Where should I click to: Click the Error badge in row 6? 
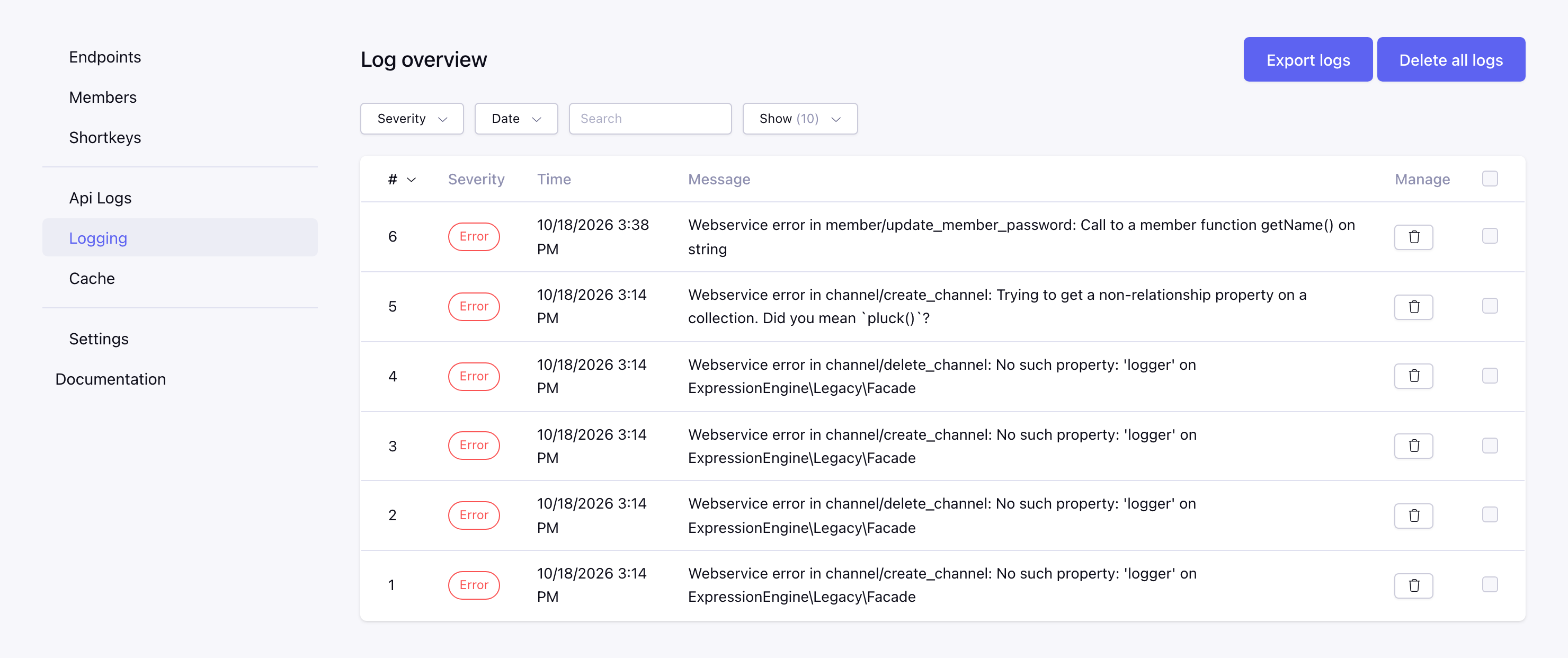click(474, 237)
